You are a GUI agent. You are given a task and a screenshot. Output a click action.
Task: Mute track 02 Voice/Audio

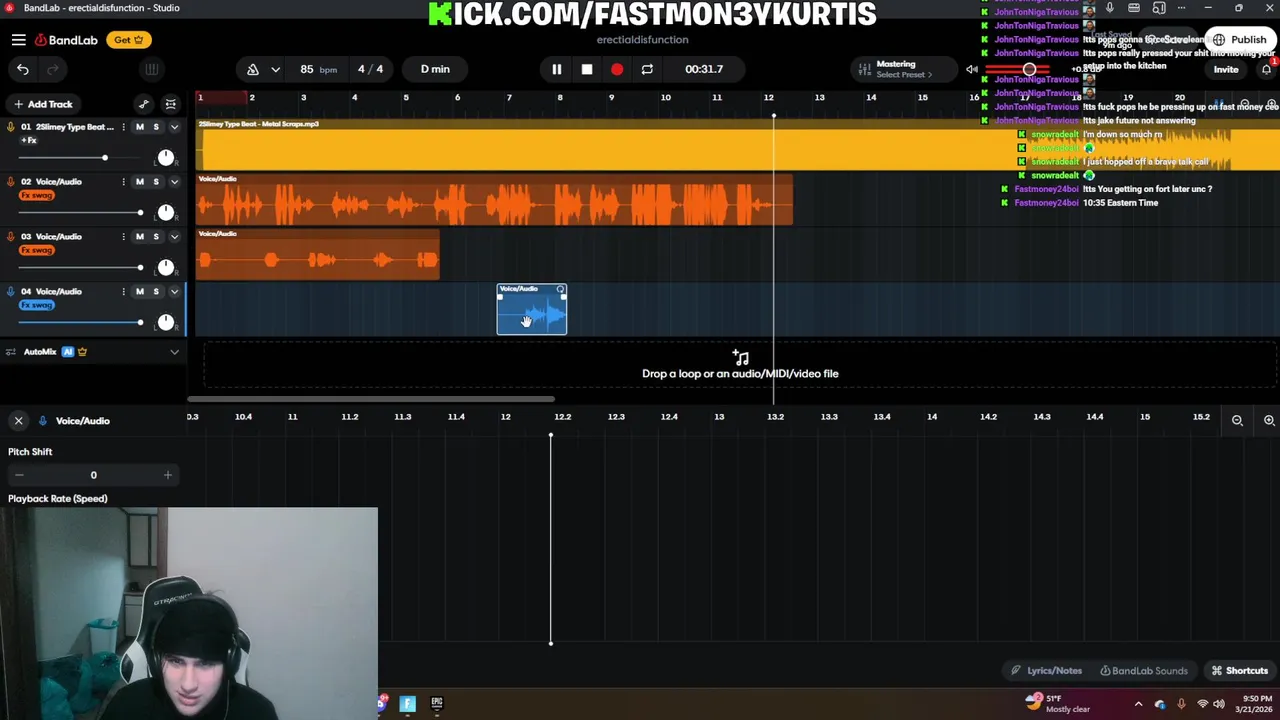(x=140, y=182)
